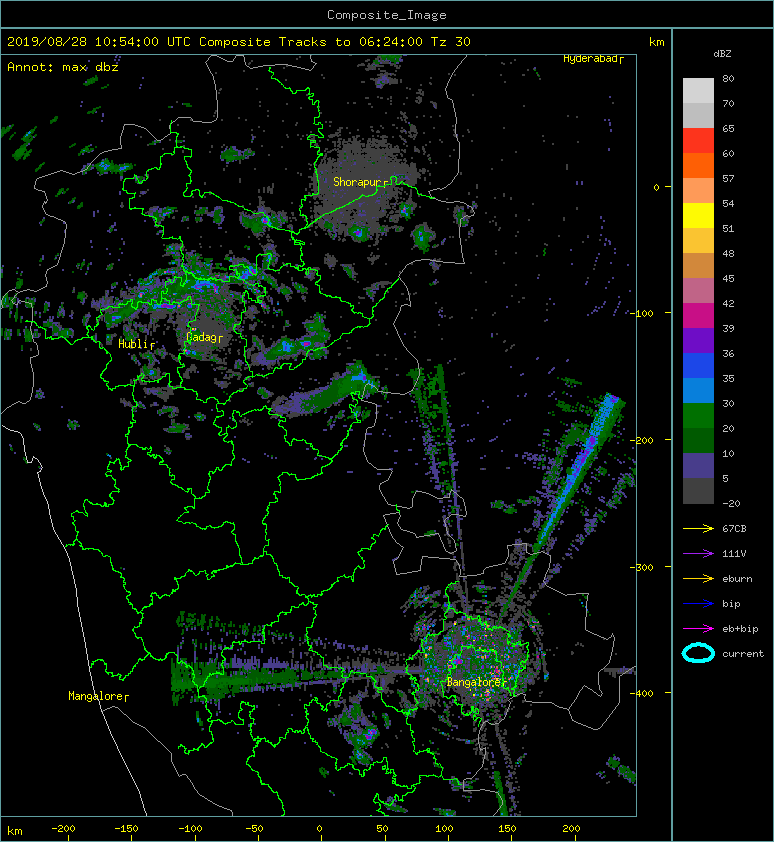Click the dBZ legend heading
This screenshot has width=774, height=842.
(722, 54)
